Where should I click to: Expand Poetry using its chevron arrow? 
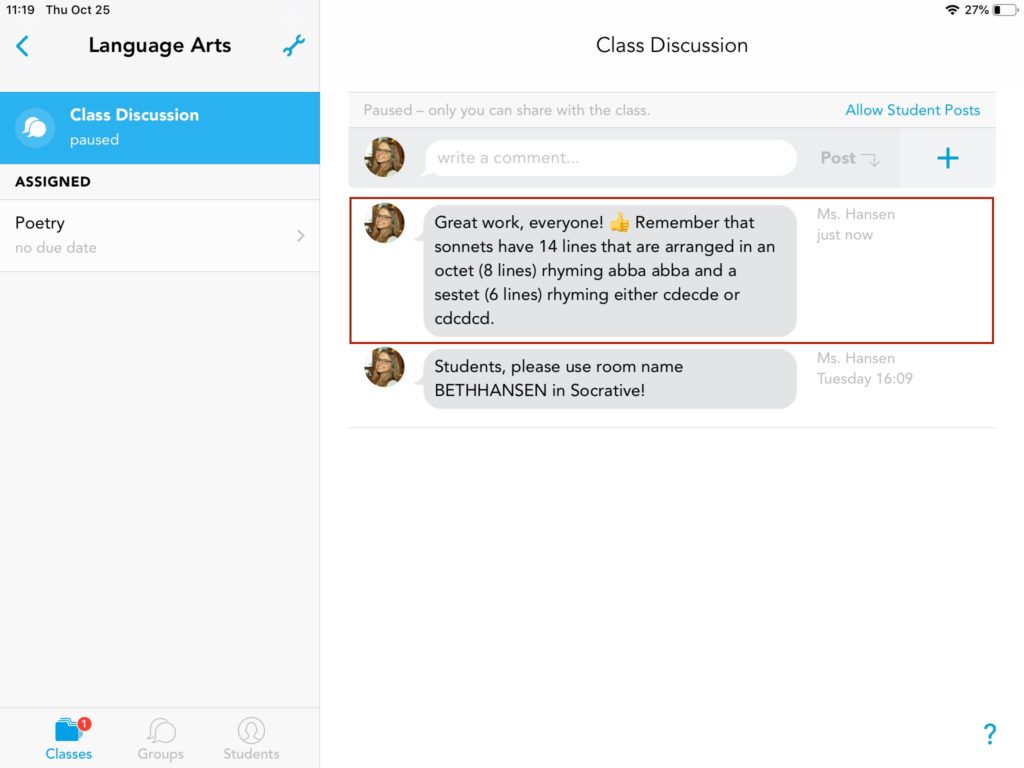[301, 236]
